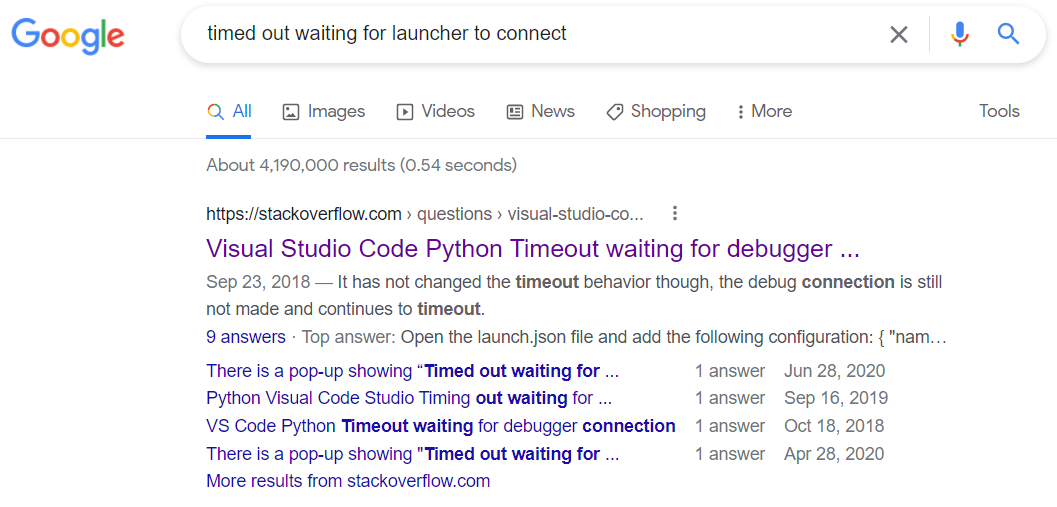
Task: Open VS Code Python Timeout waiting link
Action: pyautogui.click(x=441, y=426)
